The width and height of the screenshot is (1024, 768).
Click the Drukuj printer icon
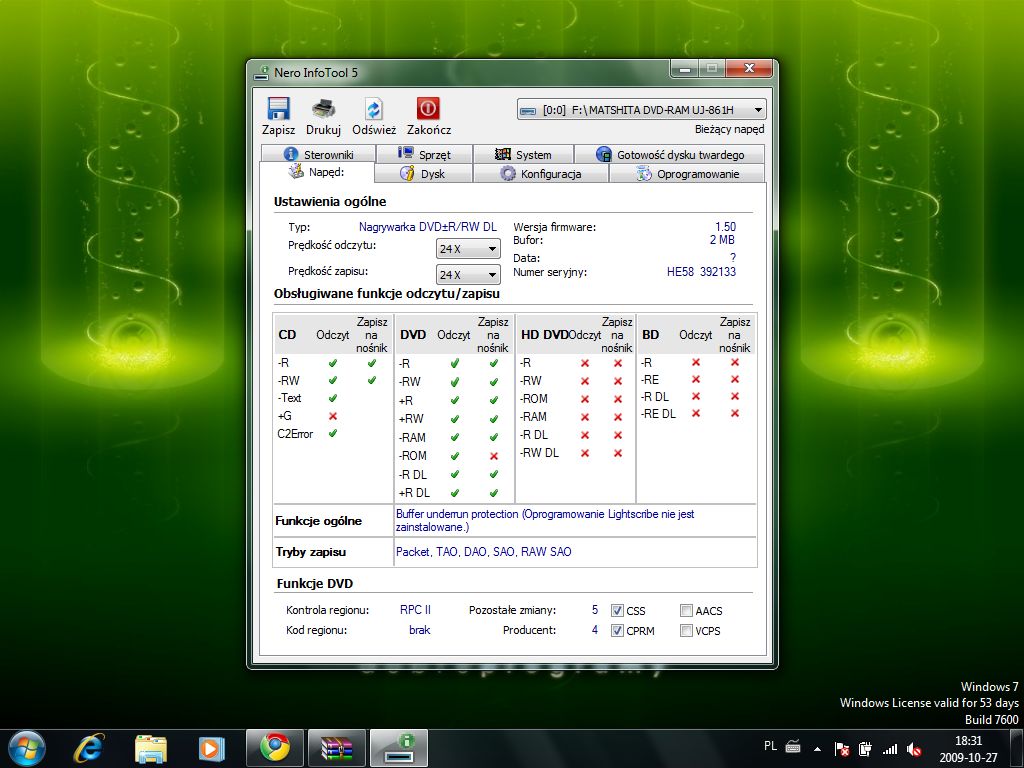[x=323, y=108]
